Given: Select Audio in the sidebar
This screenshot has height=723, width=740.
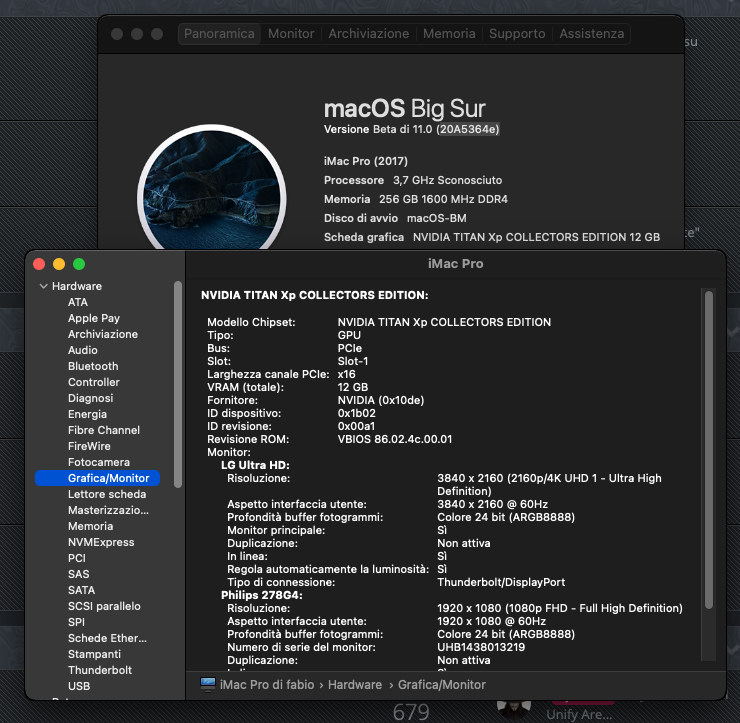Looking at the screenshot, I should [x=83, y=350].
